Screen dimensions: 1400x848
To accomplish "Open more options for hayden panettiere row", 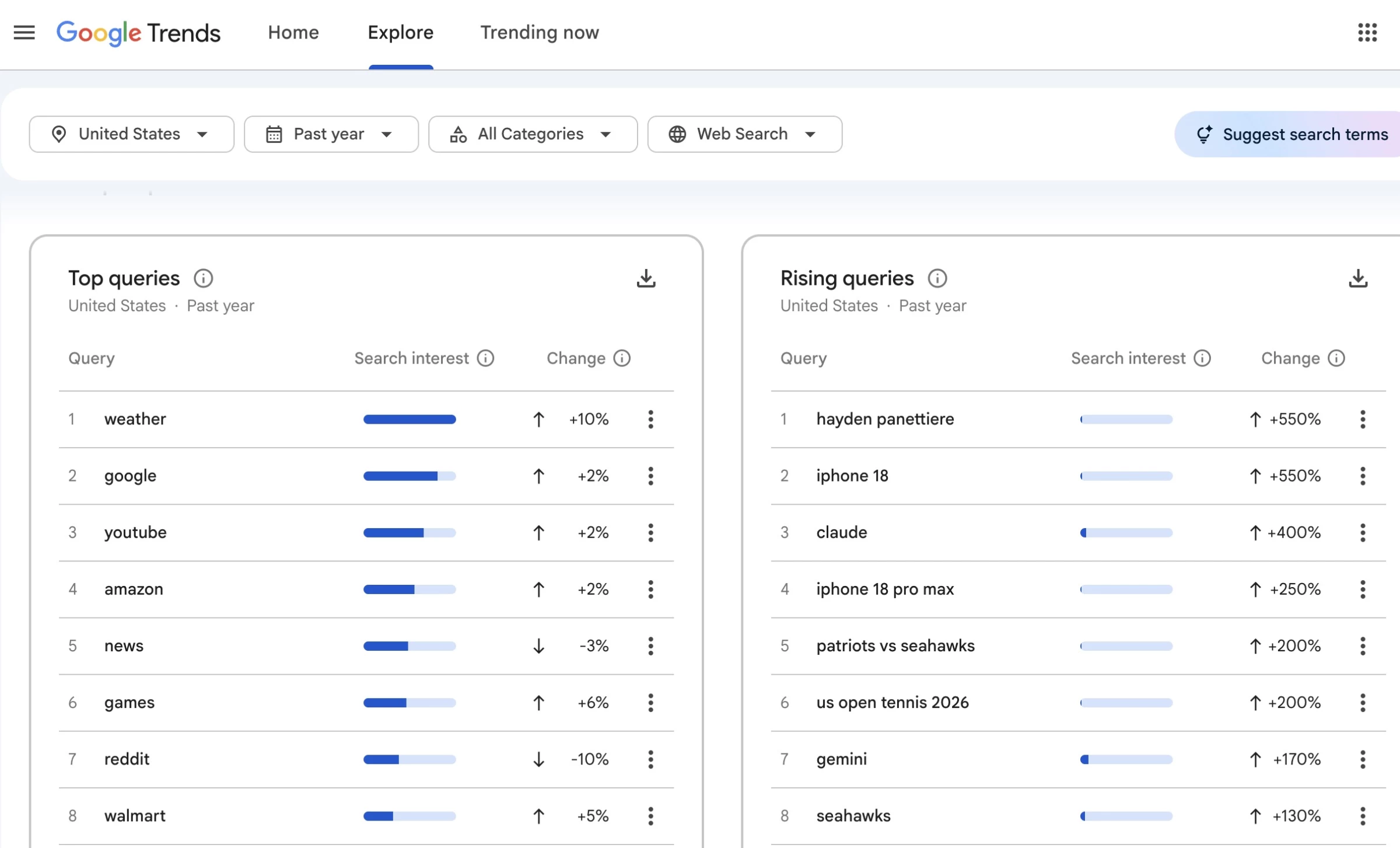I will (1363, 419).
